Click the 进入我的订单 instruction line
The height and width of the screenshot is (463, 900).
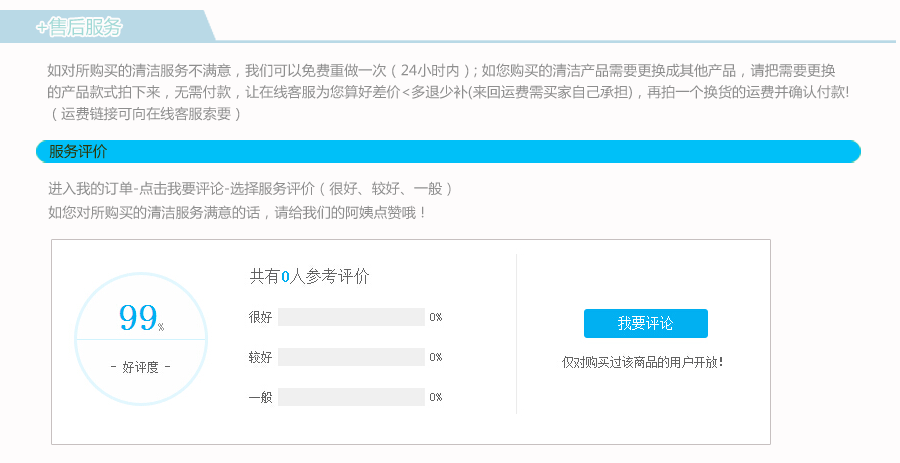click(250, 188)
